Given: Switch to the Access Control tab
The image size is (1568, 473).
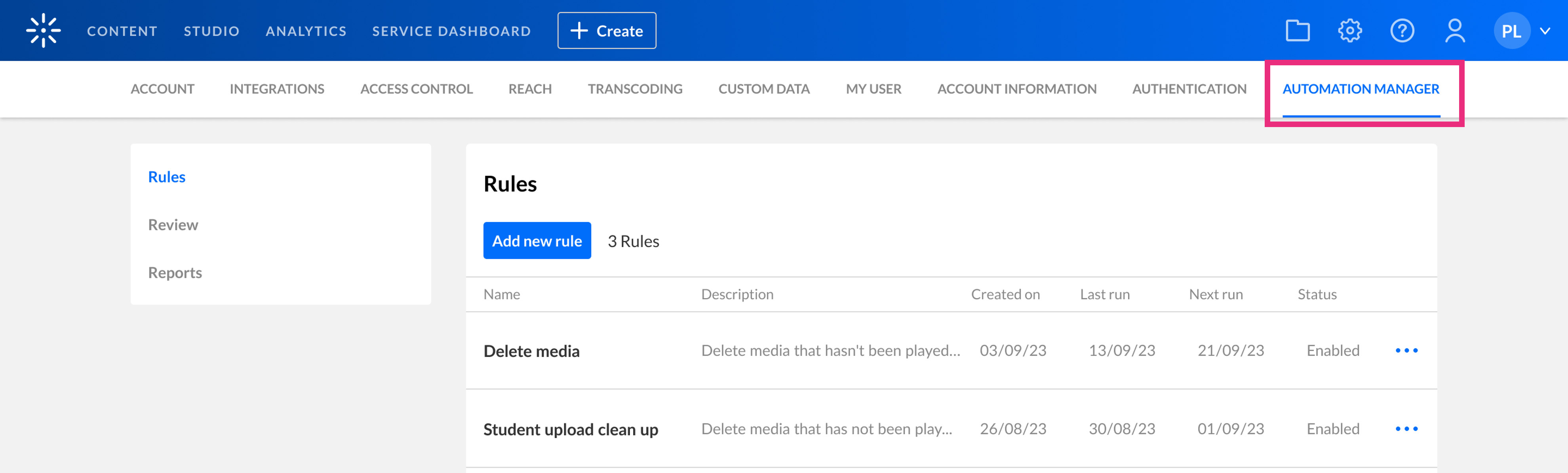Looking at the screenshot, I should click(416, 89).
